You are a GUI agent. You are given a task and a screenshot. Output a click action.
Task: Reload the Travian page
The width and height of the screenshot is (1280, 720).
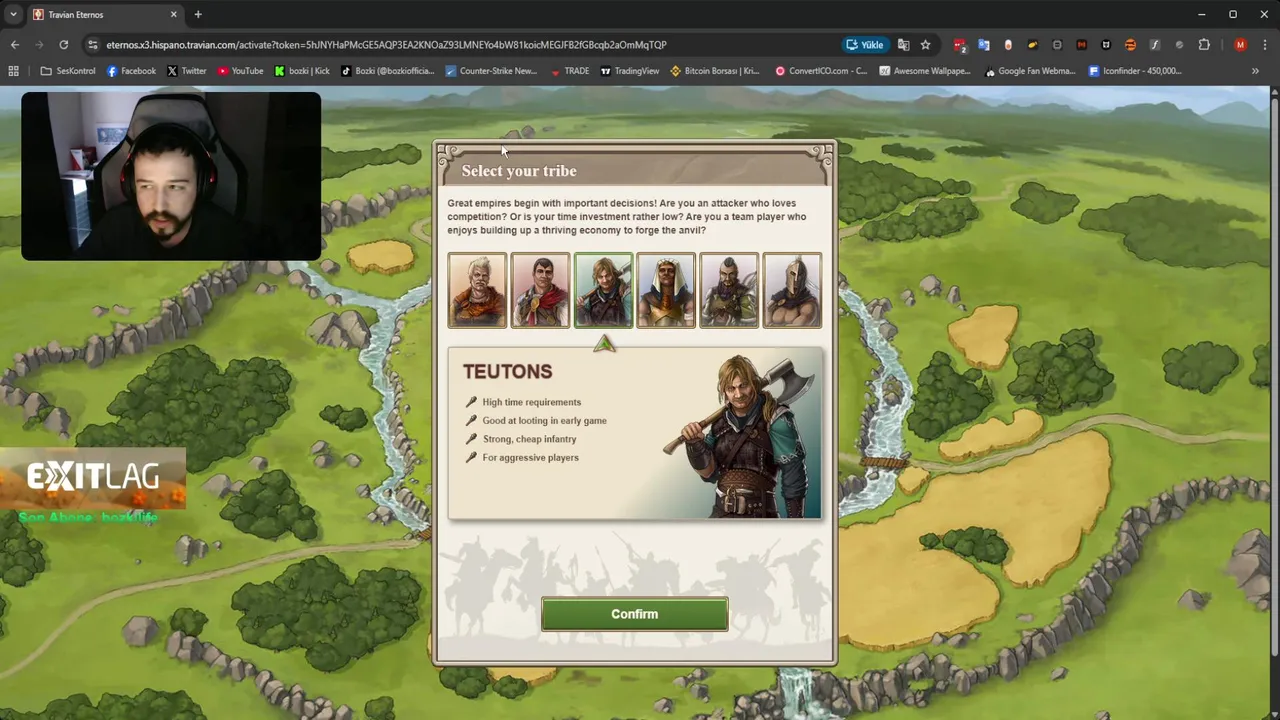63,44
